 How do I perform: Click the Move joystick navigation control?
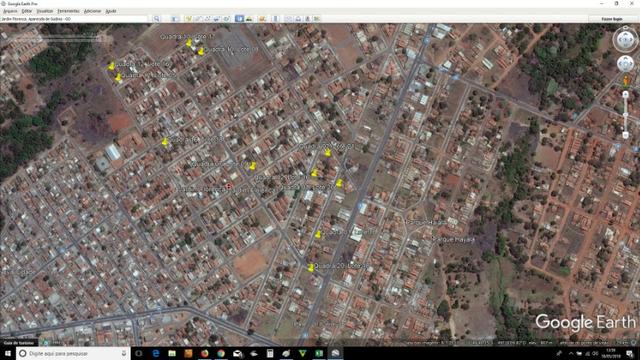[x=625, y=64]
